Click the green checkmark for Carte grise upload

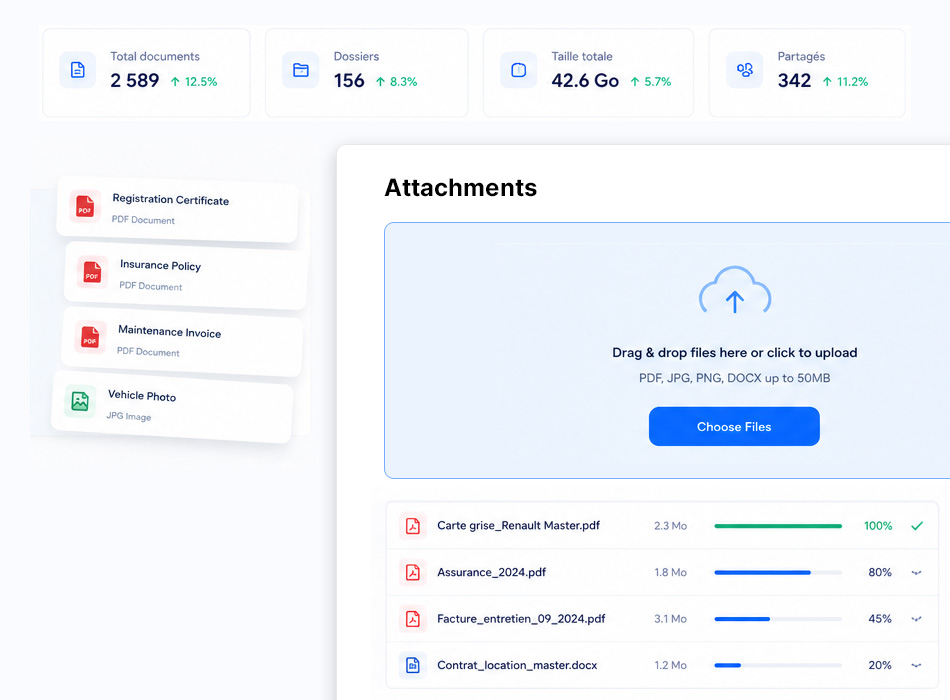click(x=917, y=526)
